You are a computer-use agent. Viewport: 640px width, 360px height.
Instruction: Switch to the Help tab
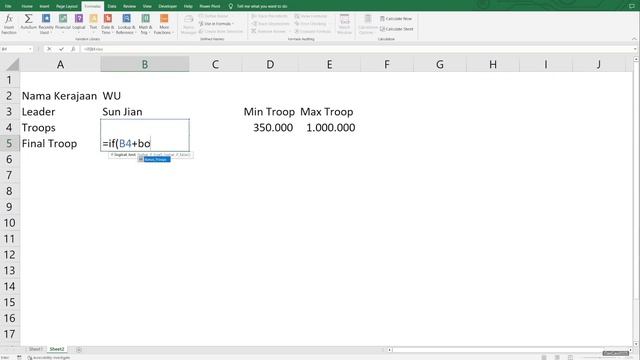[188, 6]
